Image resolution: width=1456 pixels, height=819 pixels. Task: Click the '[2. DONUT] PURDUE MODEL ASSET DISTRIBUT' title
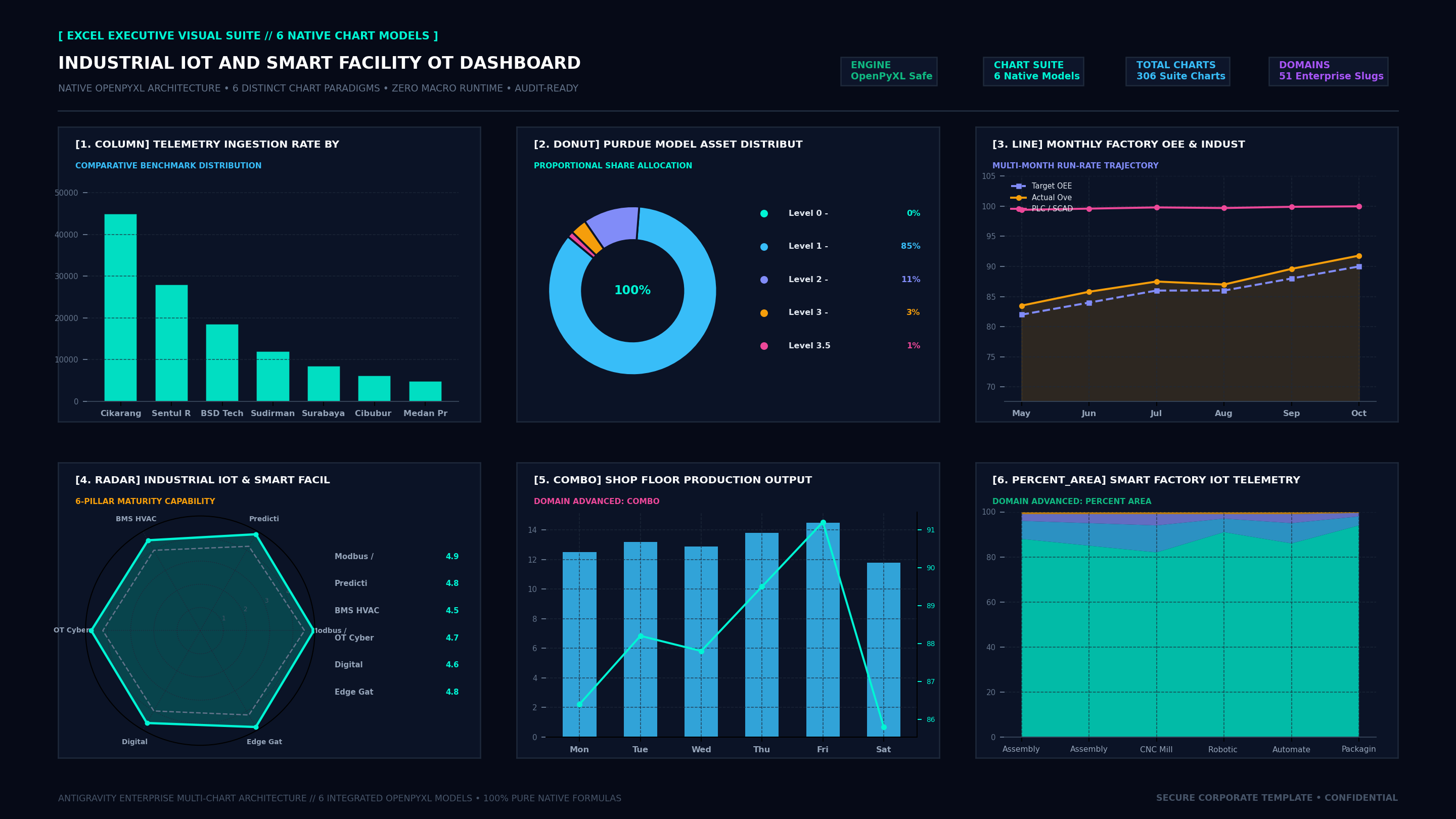668,145
